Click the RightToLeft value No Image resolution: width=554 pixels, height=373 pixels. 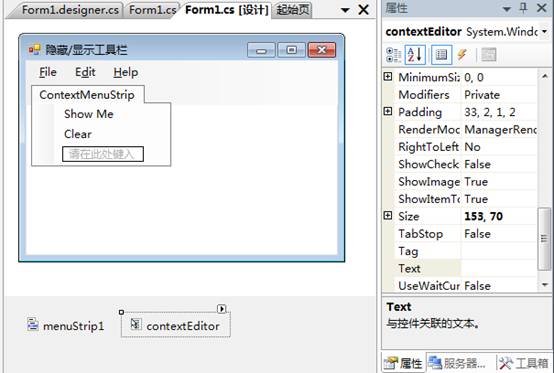472,147
